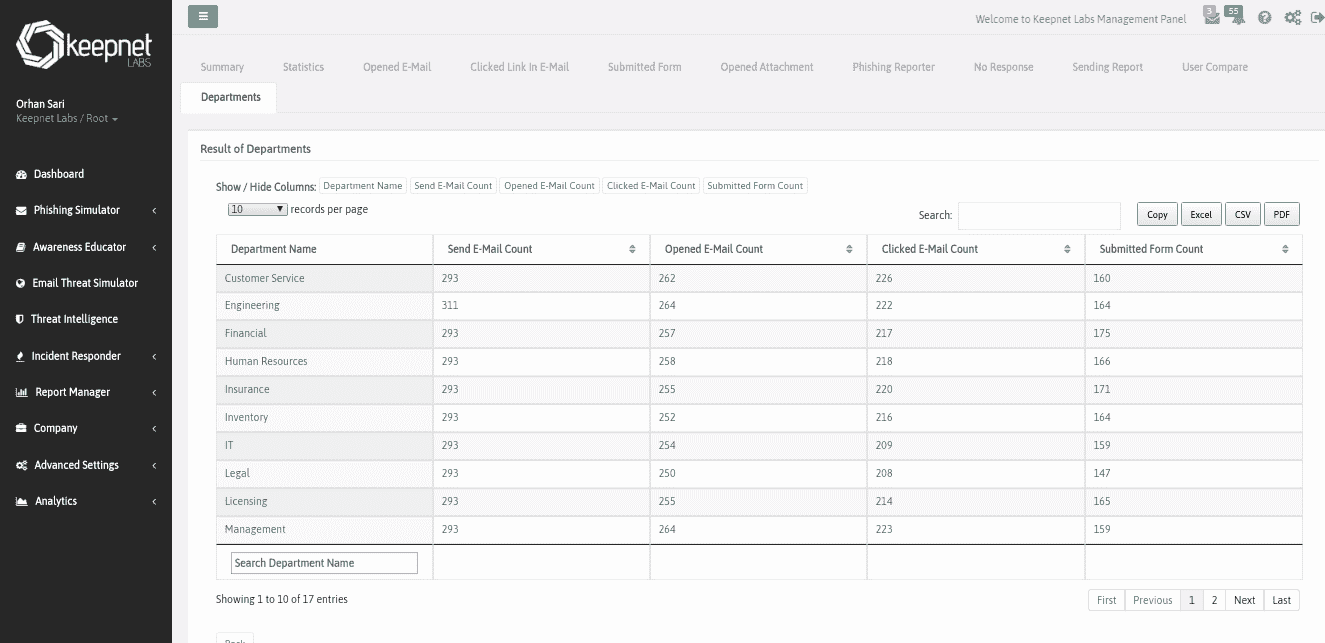
Task: Toggle Submitted Form Count column visibility
Action: coord(755,186)
